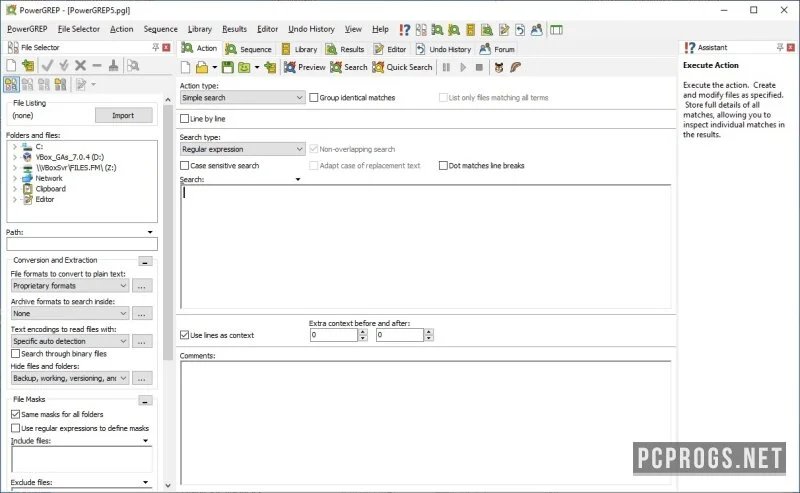Image resolution: width=800 pixels, height=493 pixels.
Task: Uncheck Use lines as context
Action: 184,335
